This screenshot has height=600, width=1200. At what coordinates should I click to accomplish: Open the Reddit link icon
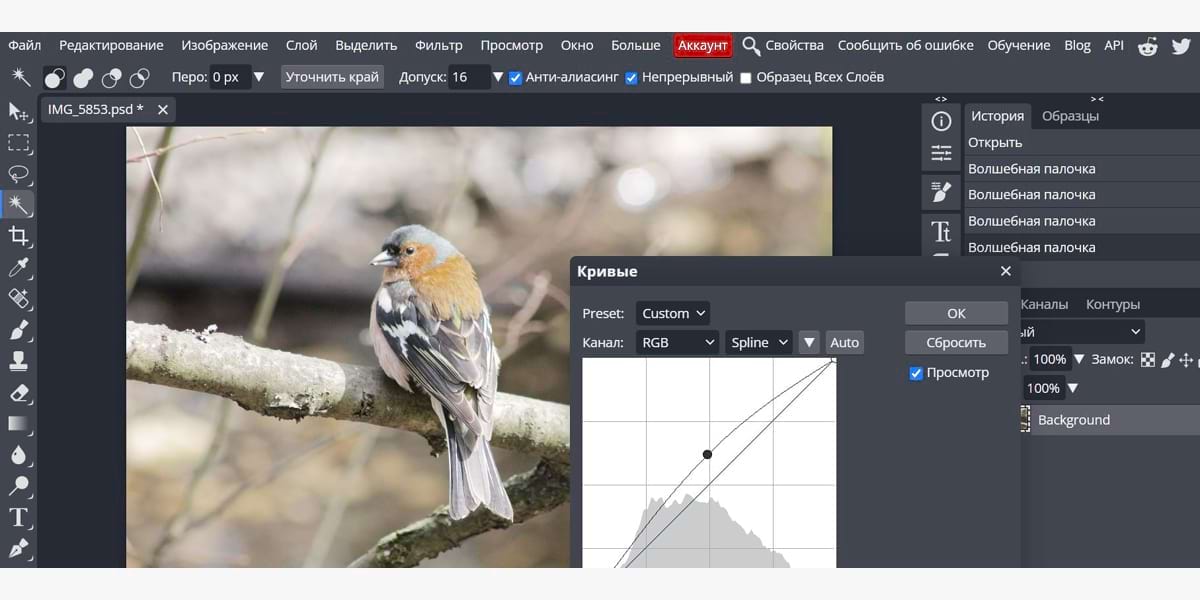pyautogui.click(x=1148, y=46)
